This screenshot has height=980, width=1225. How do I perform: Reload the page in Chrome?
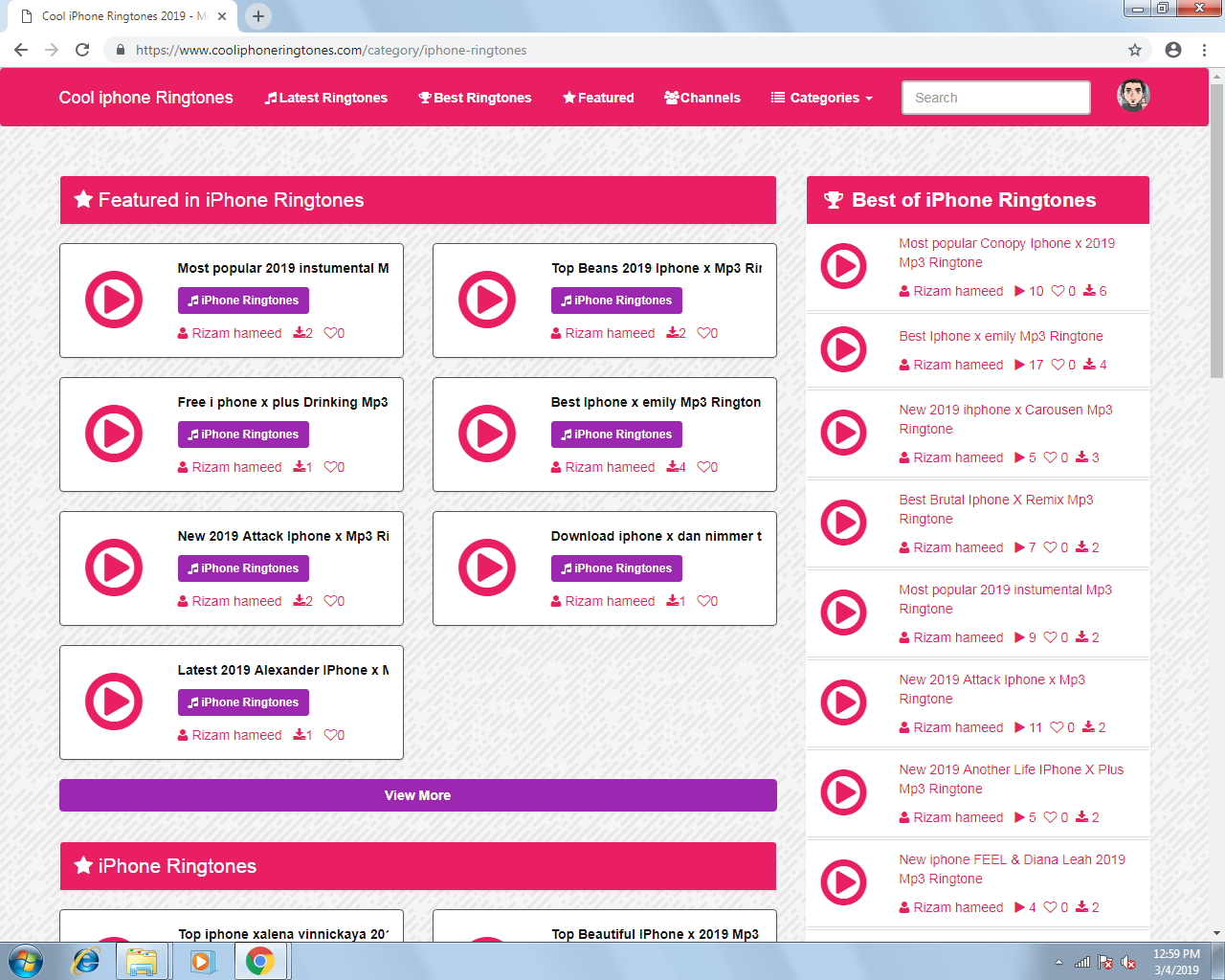click(82, 50)
